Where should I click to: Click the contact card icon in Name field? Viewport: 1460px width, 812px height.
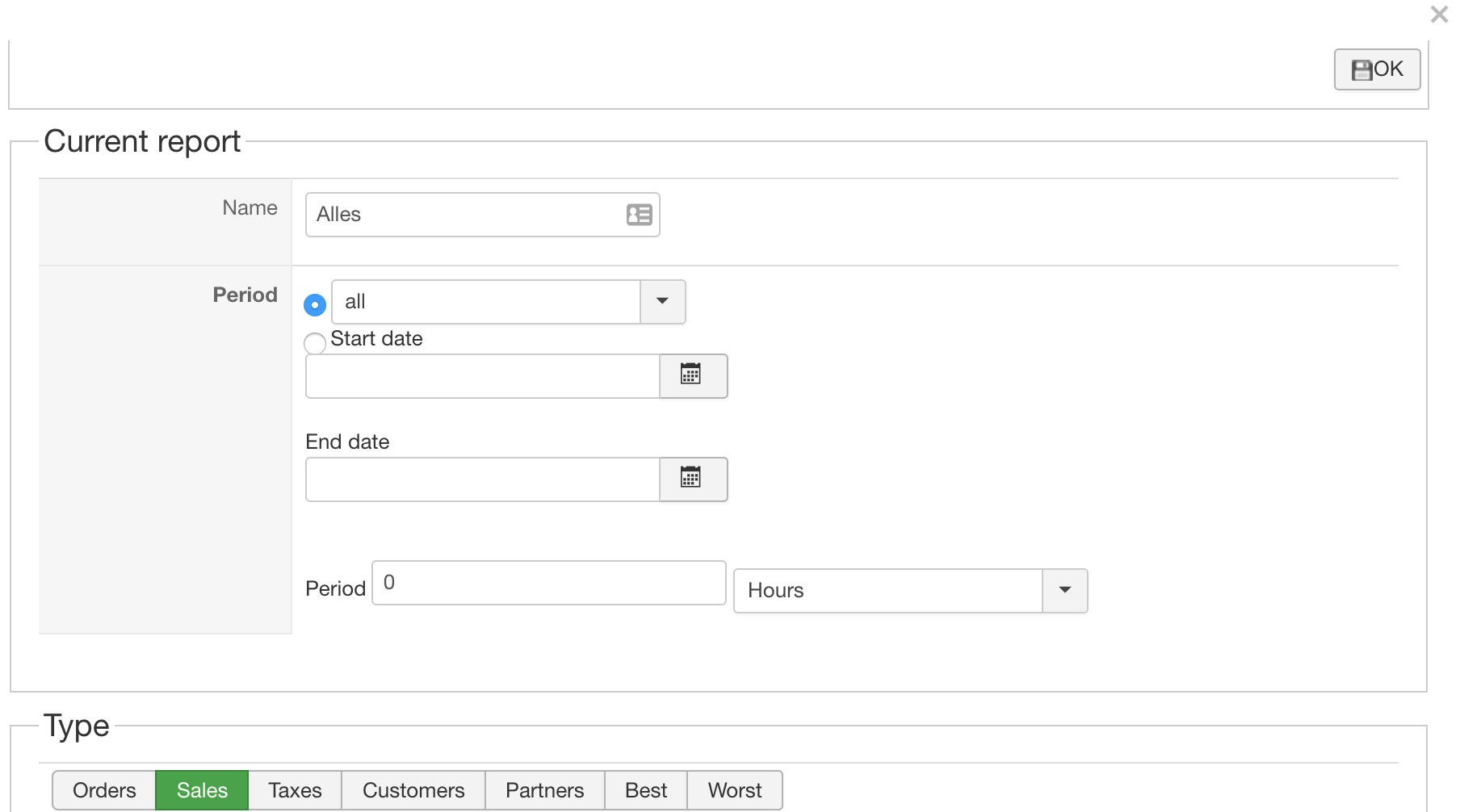coord(639,215)
